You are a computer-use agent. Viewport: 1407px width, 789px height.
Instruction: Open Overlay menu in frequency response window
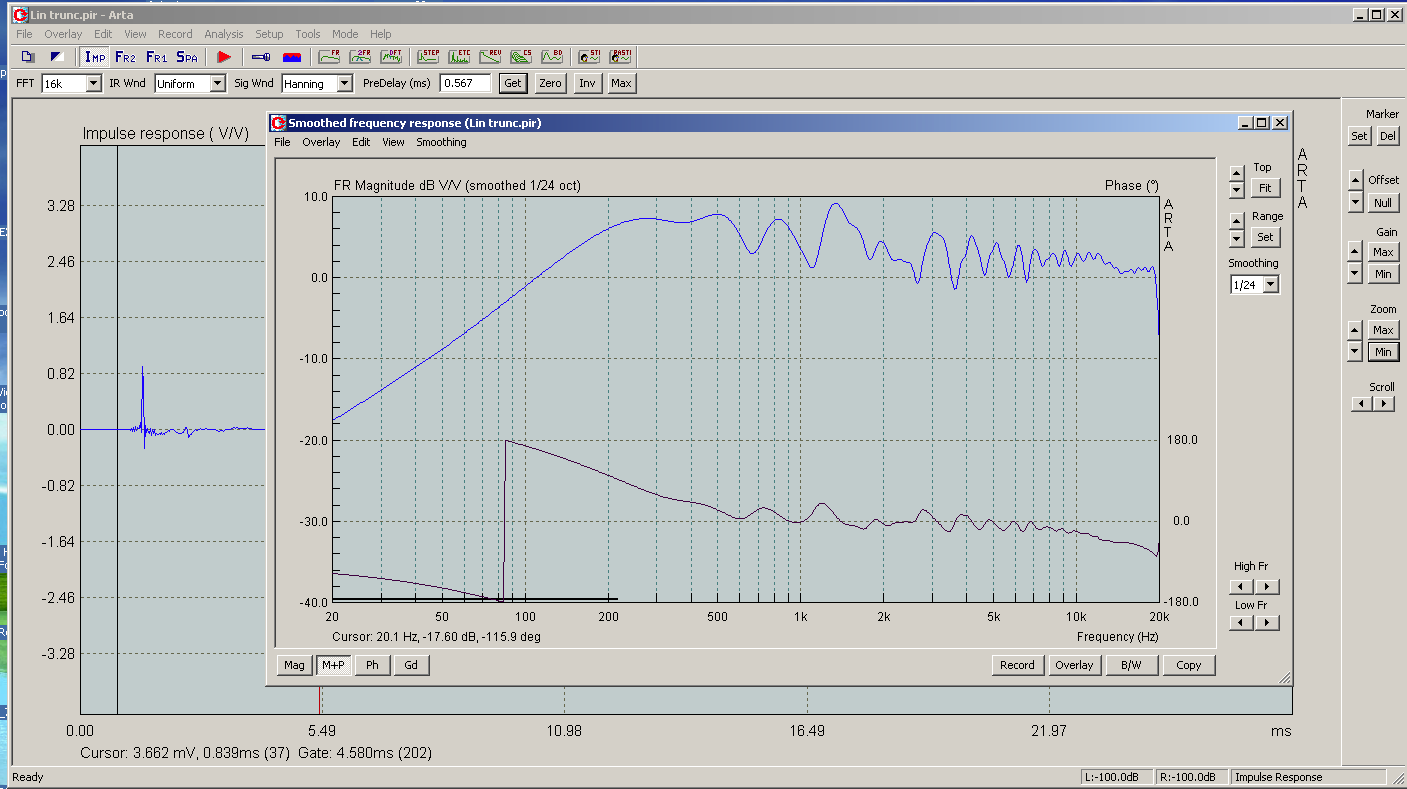(x=321, y=142)
